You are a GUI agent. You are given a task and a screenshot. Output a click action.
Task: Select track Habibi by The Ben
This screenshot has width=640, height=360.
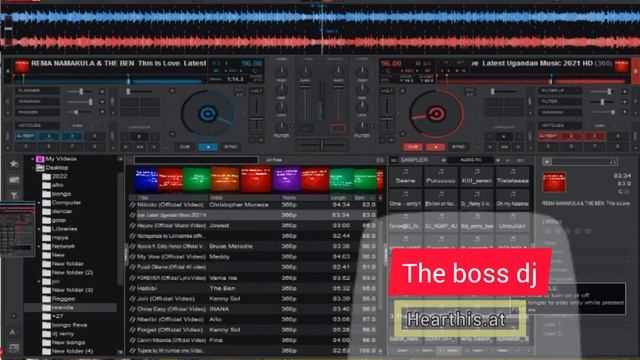253,288
